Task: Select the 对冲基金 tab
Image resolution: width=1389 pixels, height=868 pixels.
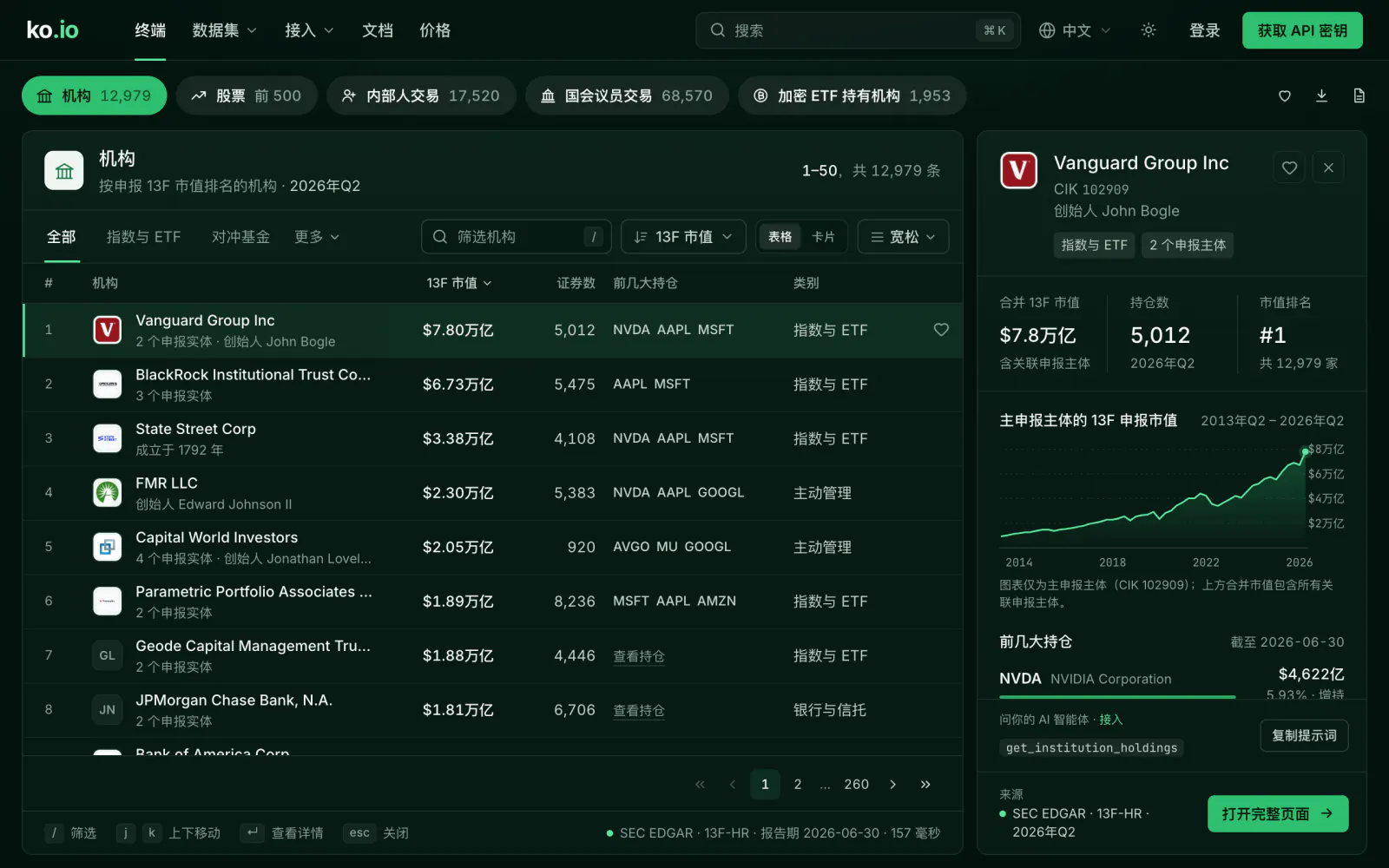Action: pos(240,237)
